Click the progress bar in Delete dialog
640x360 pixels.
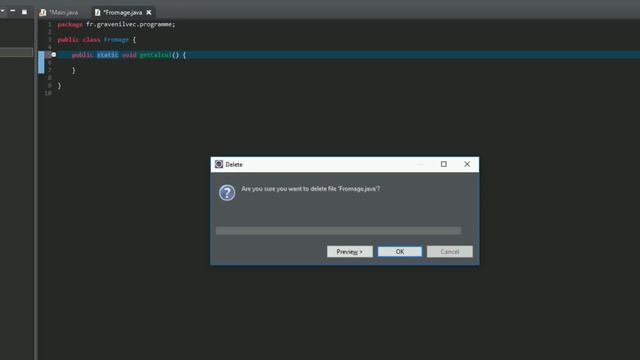click(x=338, y=231)
